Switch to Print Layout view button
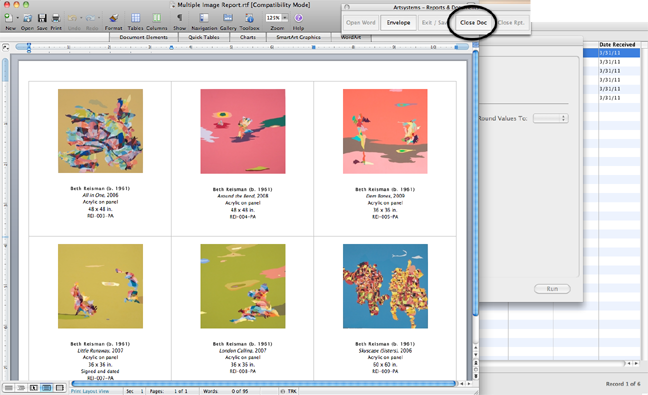Screen dimensions: 648x395 (47, 388)
